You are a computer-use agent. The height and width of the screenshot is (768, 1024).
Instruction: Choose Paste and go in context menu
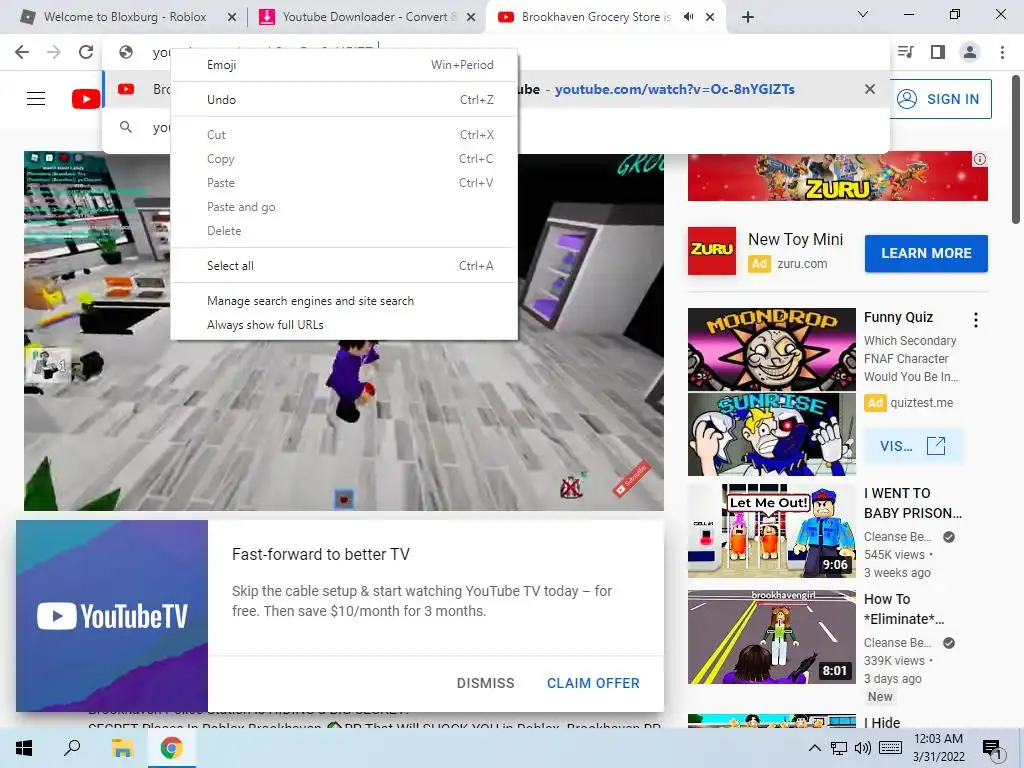pyautogui.click(x=344, y=207)
